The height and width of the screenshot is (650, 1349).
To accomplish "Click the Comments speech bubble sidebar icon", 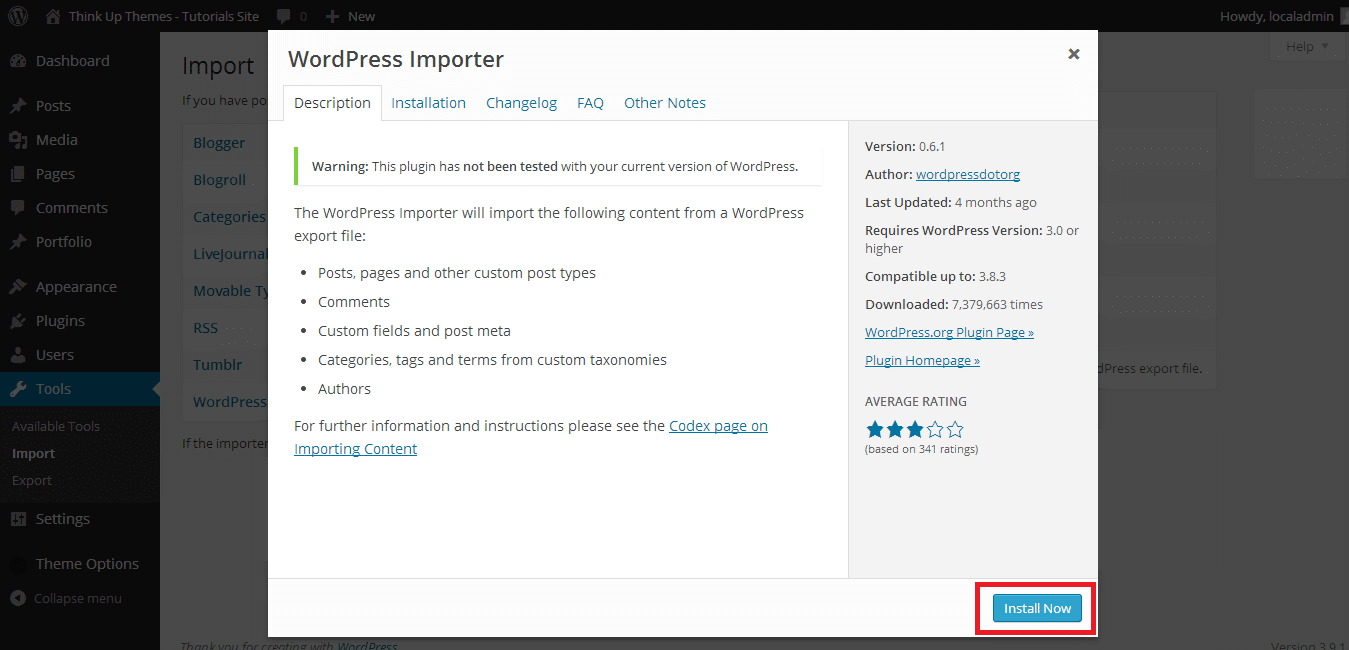I will [x=18, y=208].
